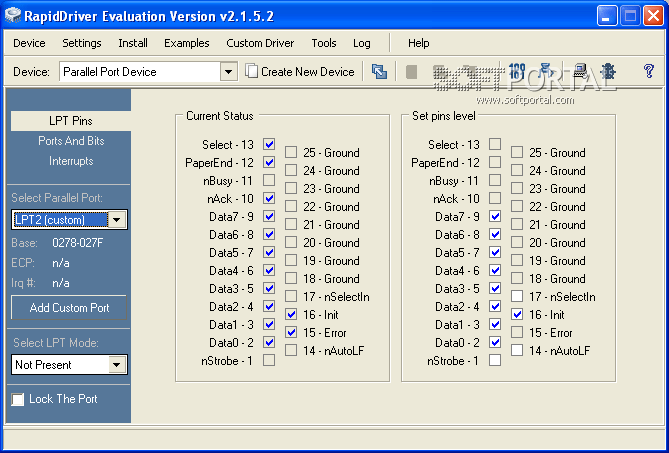Open the Custom Driver menu
The height and width of the screenshot is (453, 669).
pyautogui.click(x=260, y=43)
